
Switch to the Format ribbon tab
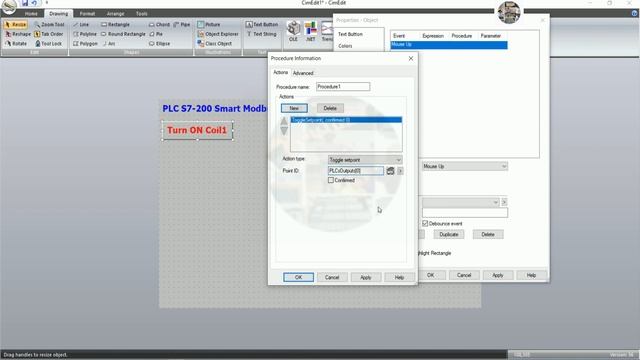87,13
